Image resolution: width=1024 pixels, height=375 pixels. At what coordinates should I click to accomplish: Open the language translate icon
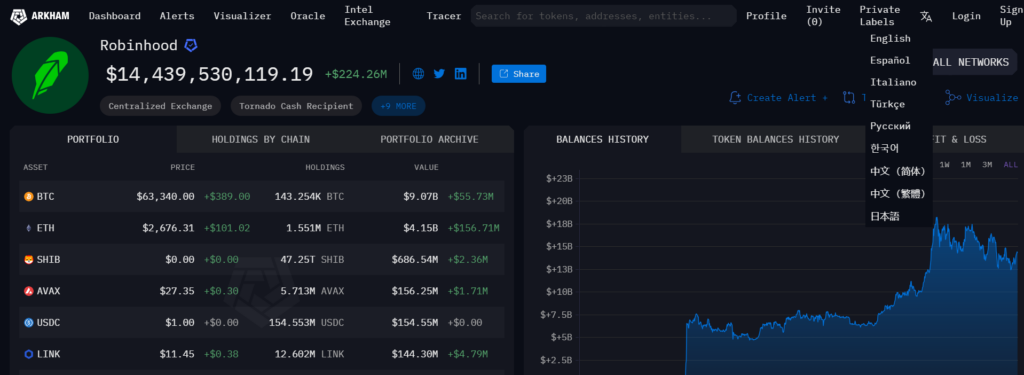[925, 16]
